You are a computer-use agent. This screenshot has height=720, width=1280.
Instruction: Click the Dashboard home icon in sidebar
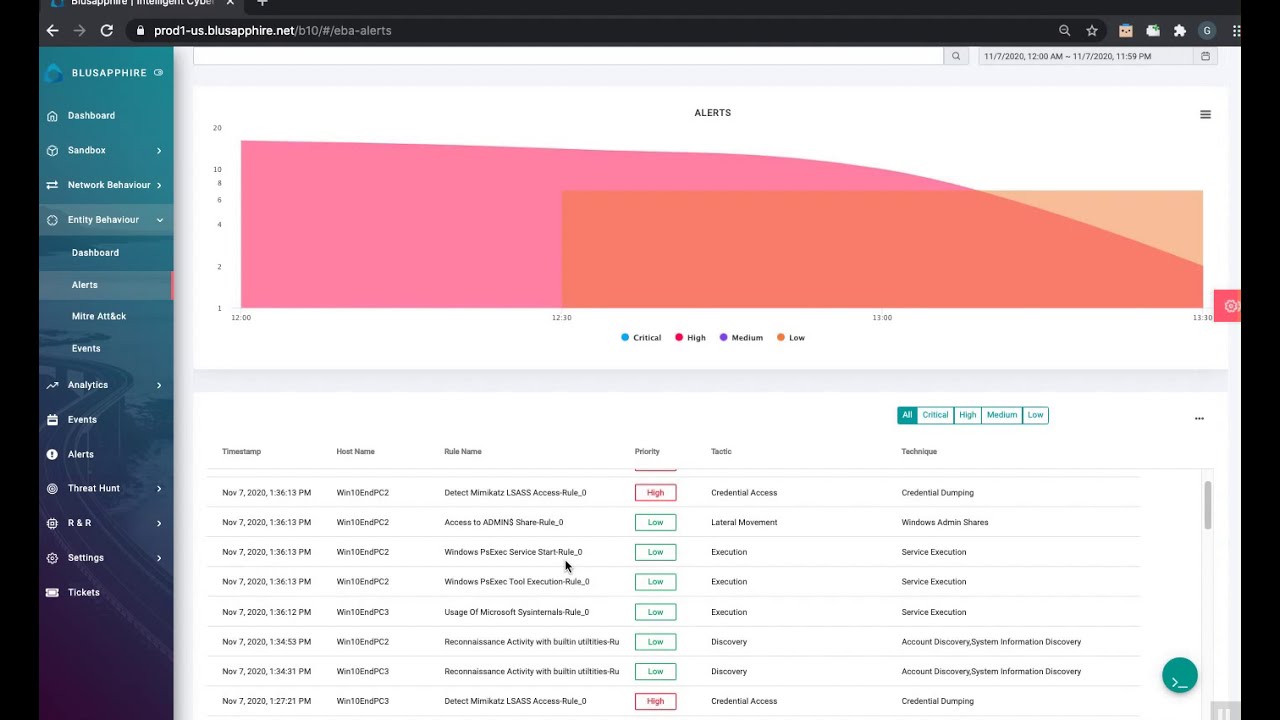pos(52,116)
